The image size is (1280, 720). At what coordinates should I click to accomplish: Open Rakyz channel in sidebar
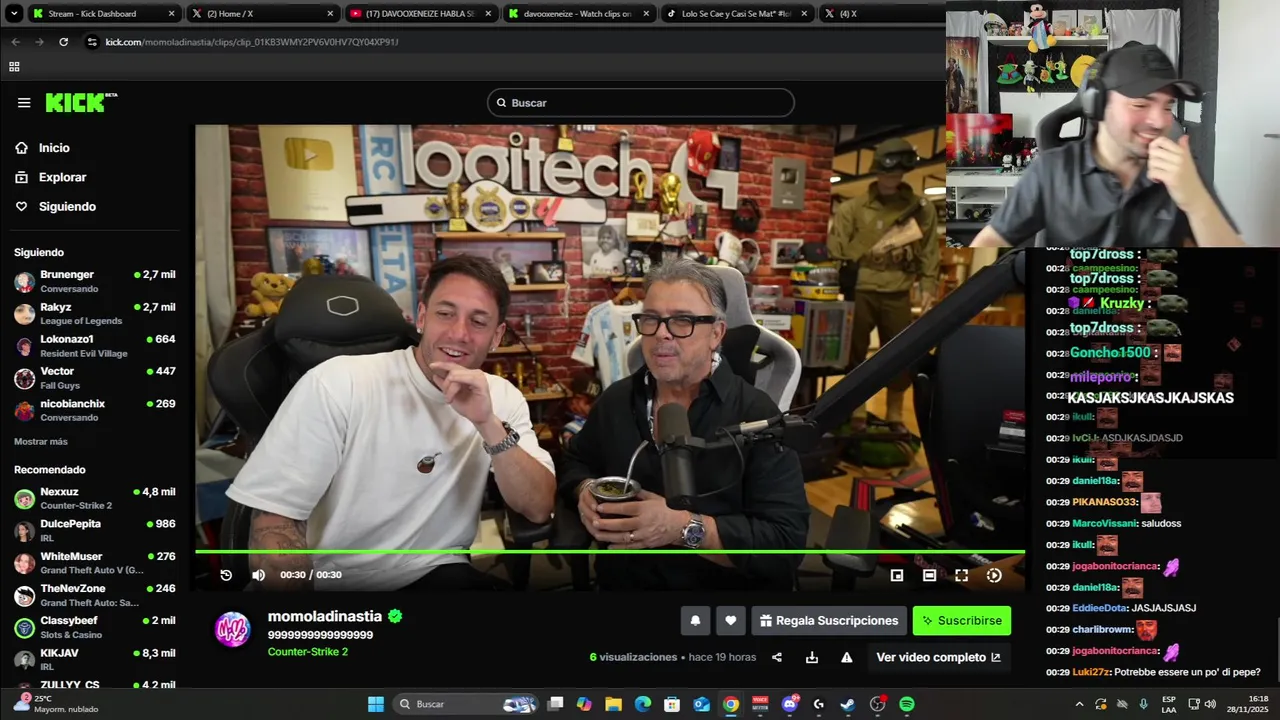click(x=95, y=313)
